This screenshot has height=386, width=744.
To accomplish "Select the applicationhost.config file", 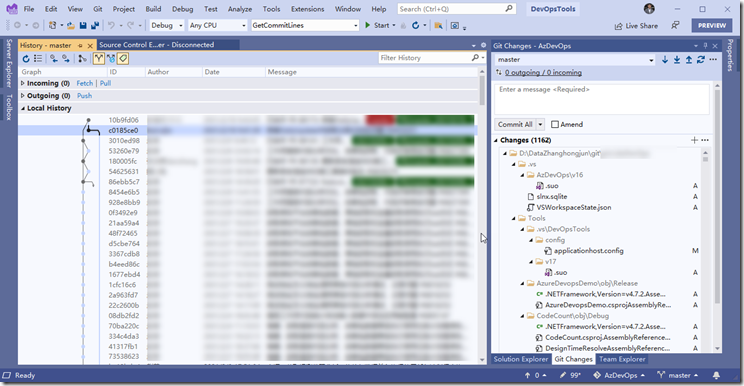I will pos(588,250).
